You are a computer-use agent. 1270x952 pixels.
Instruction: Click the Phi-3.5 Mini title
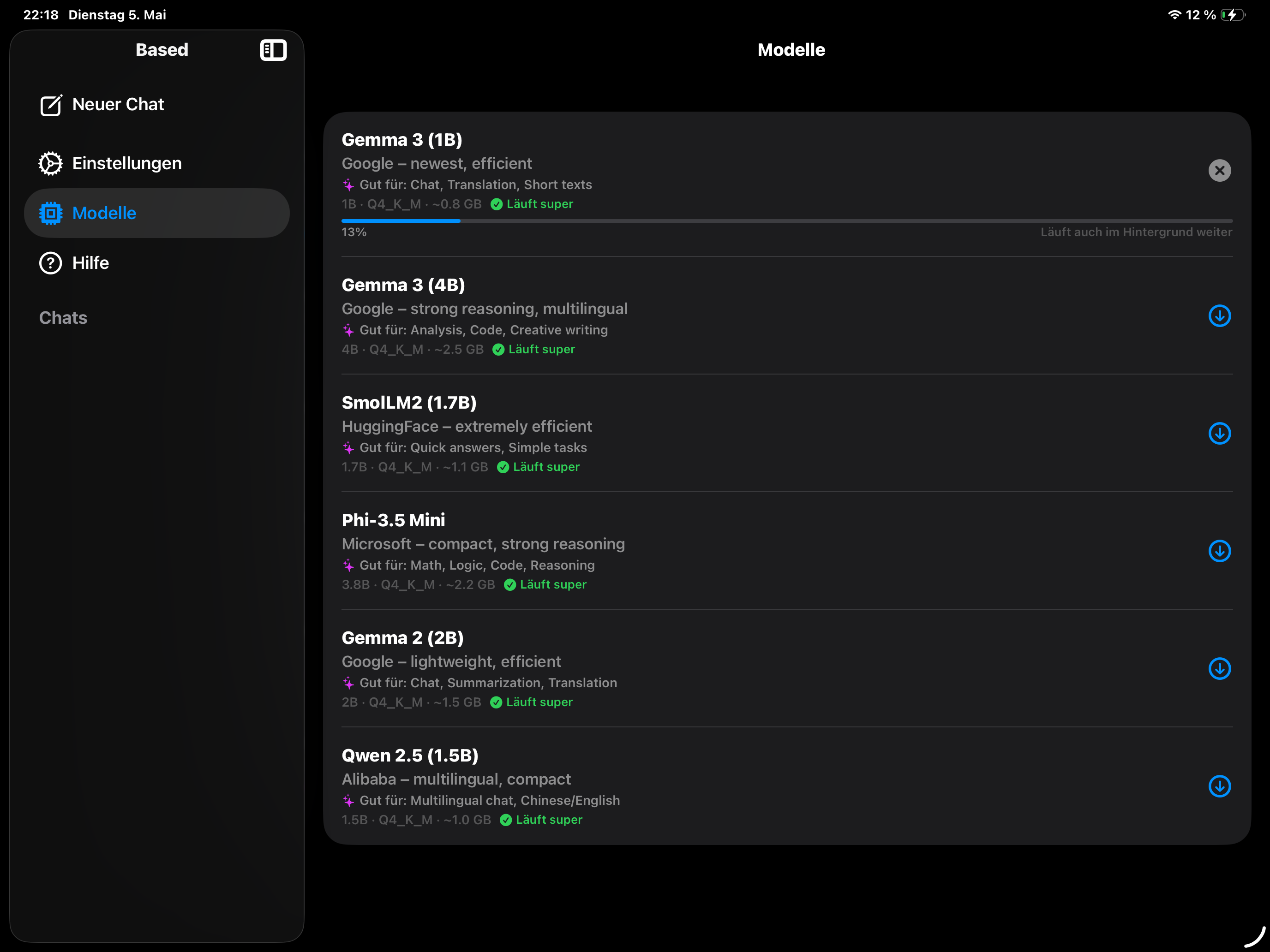point(393,520)
